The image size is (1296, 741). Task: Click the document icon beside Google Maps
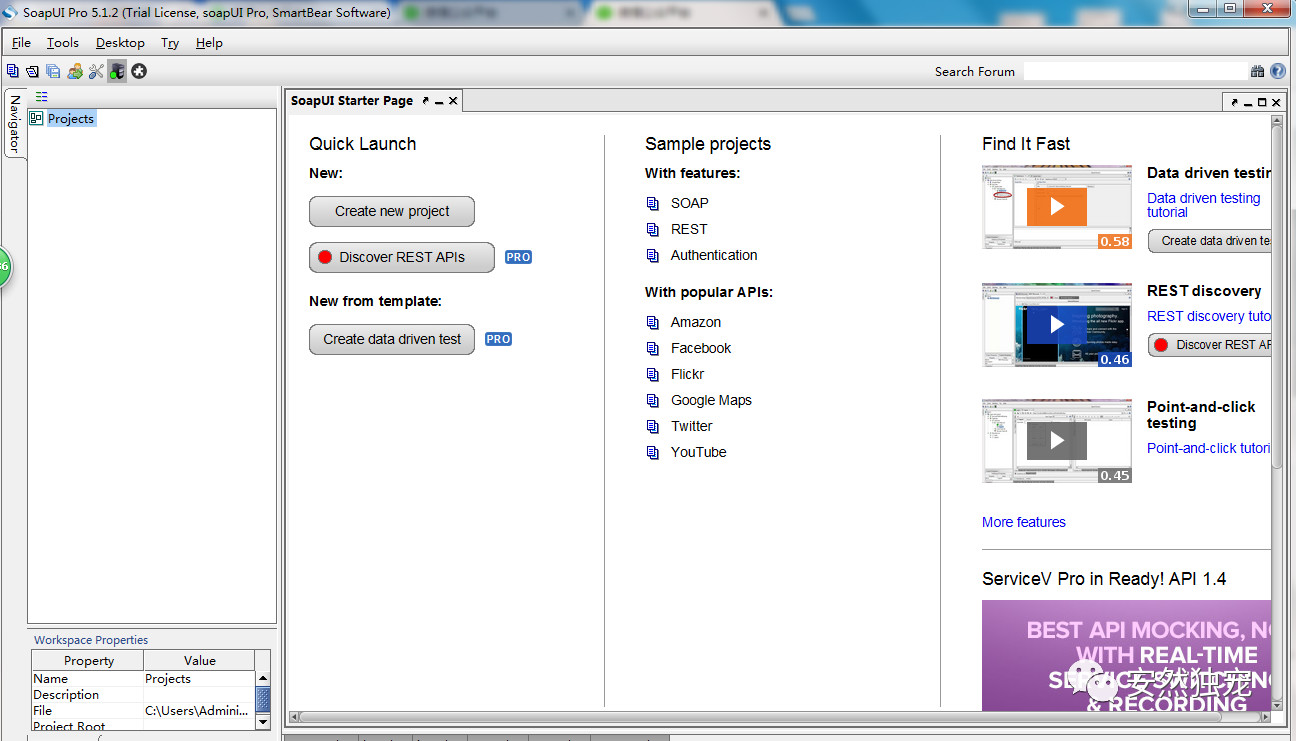click(653, 400)
